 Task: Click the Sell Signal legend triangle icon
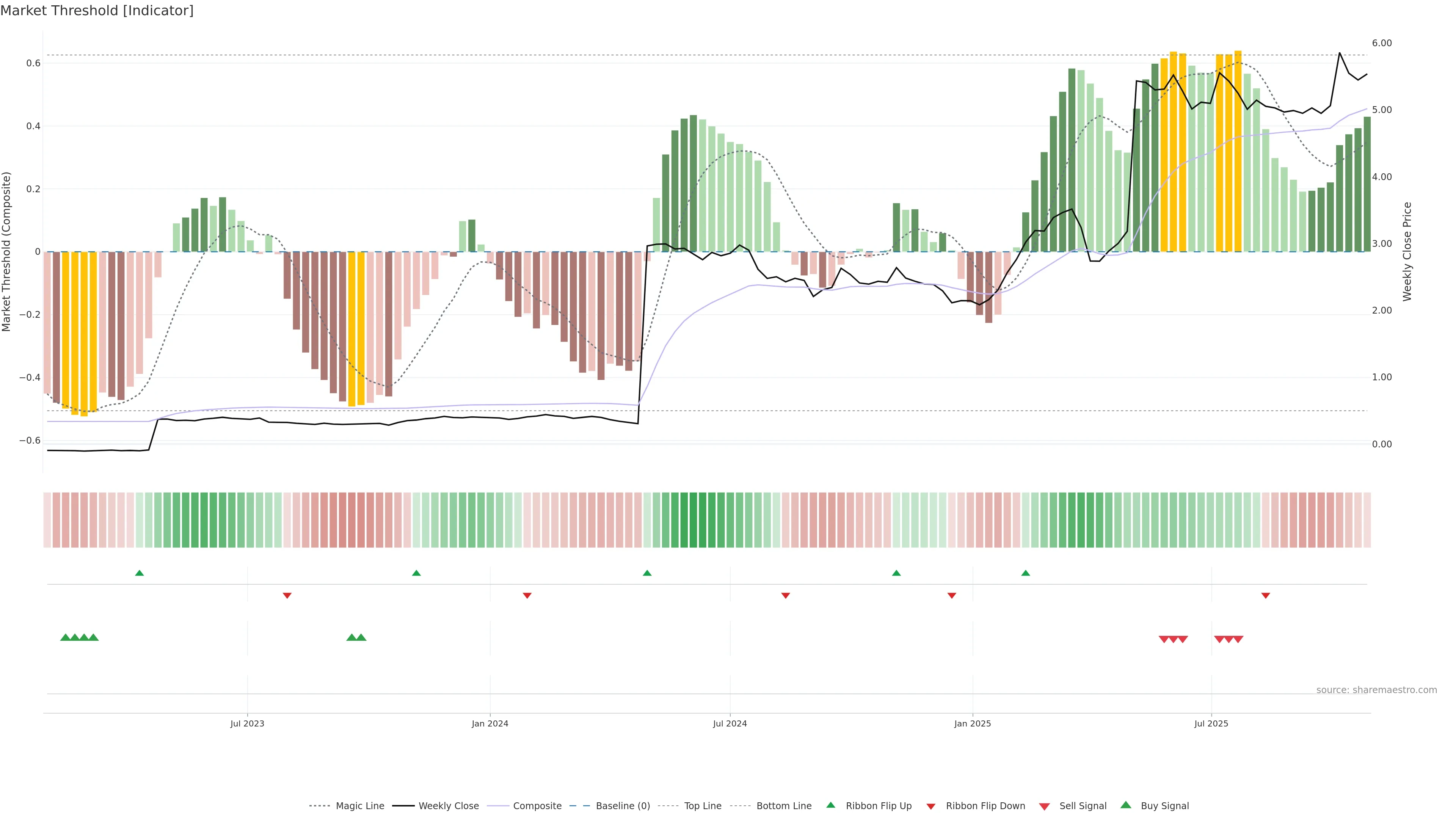click(x=1045, y=806)
